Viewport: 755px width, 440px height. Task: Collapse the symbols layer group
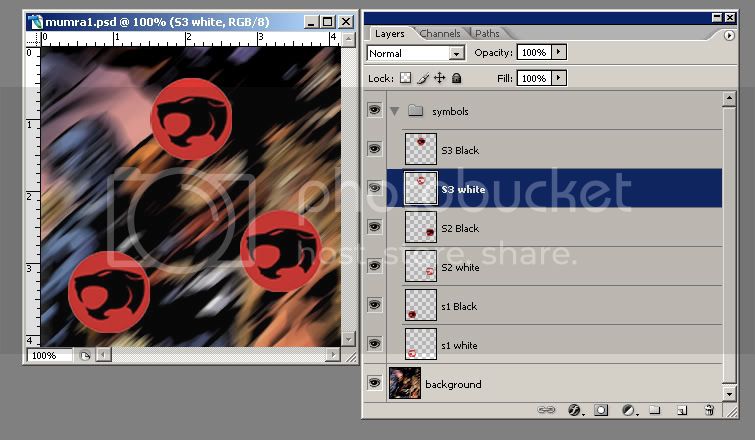tap(394, 110)
